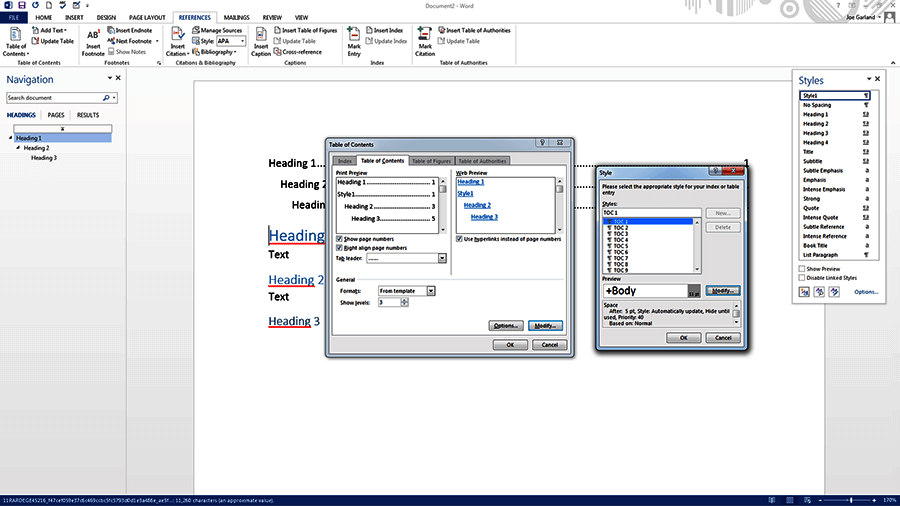
Task: Collapse Heading 1 in Navigation pane
Action: (x=10, y=138)
